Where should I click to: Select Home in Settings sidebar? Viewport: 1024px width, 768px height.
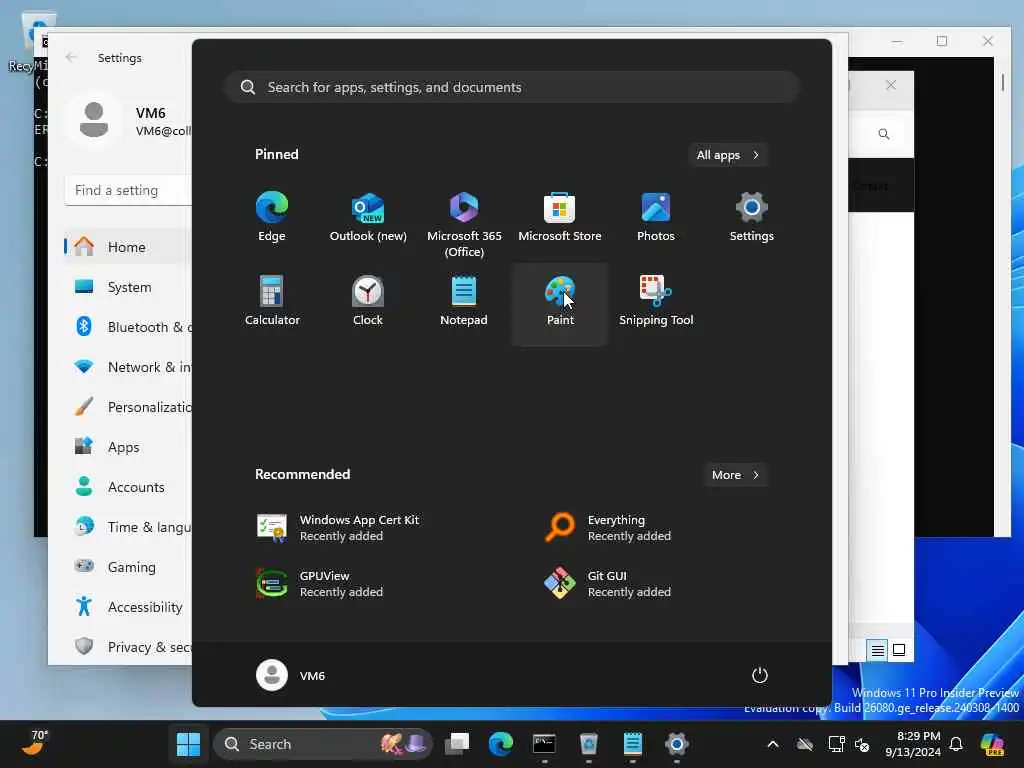point(128,247)
